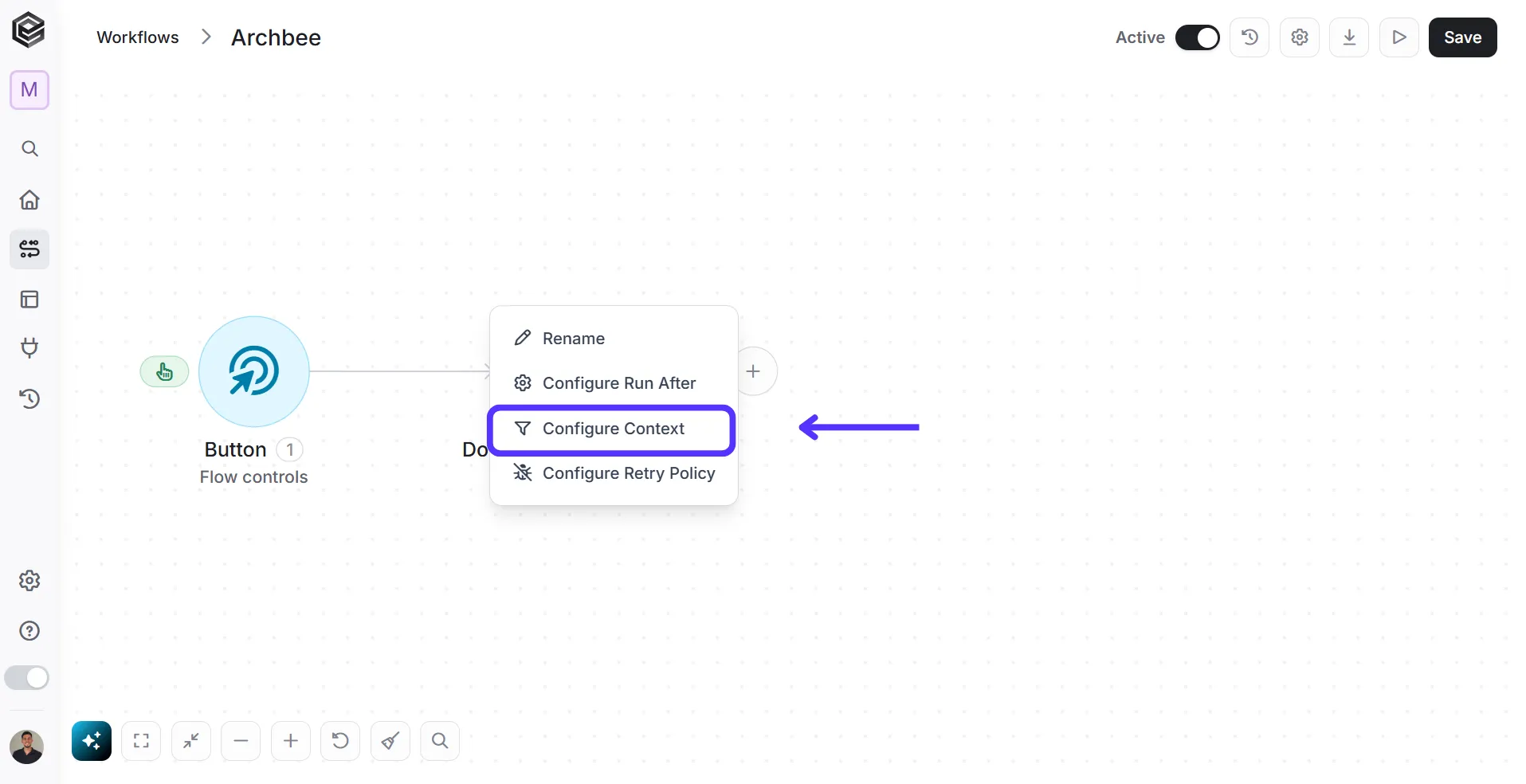Open version history in top toolbar
This screenshot has width=1526, height=784.
[x=1249, y=37]
